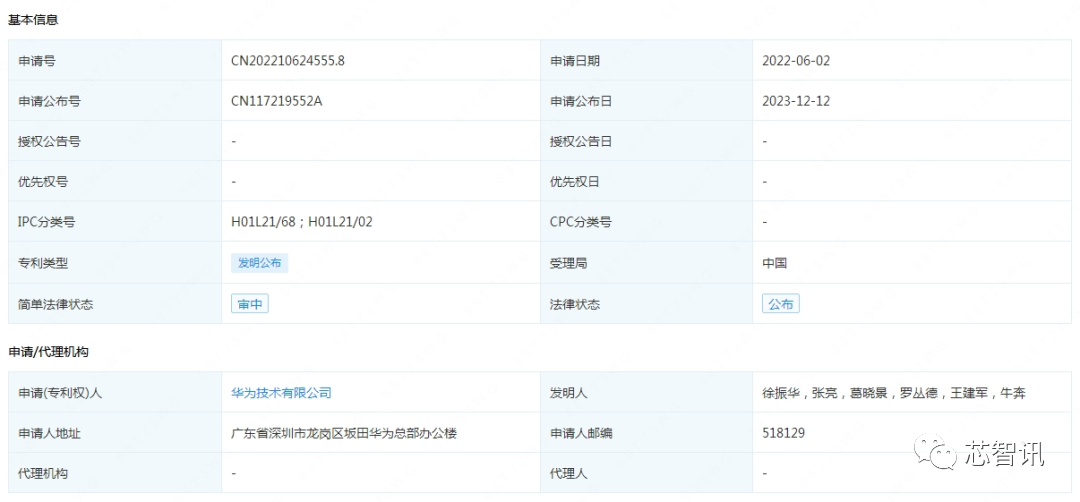Select the applicant address 广东省深圳市龙岗区坂田华为总部办公楼
The height and width of the screenshot is (502, 1080).
(344, 433)
